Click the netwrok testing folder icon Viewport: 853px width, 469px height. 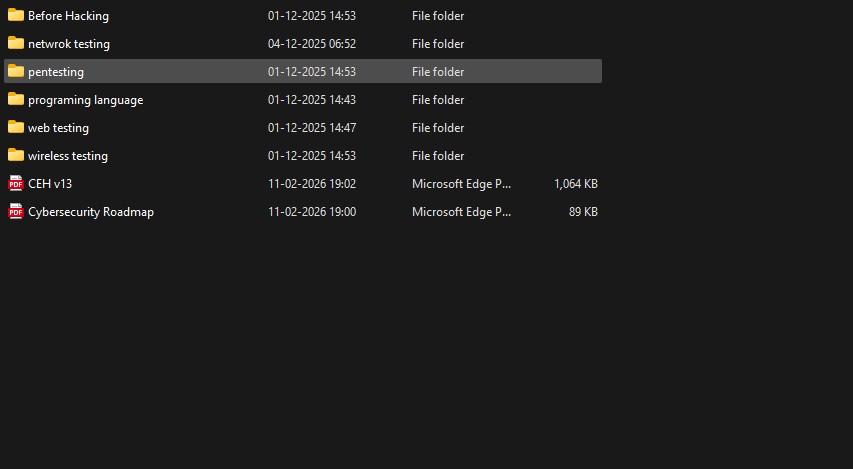click(x=16, y=44)
